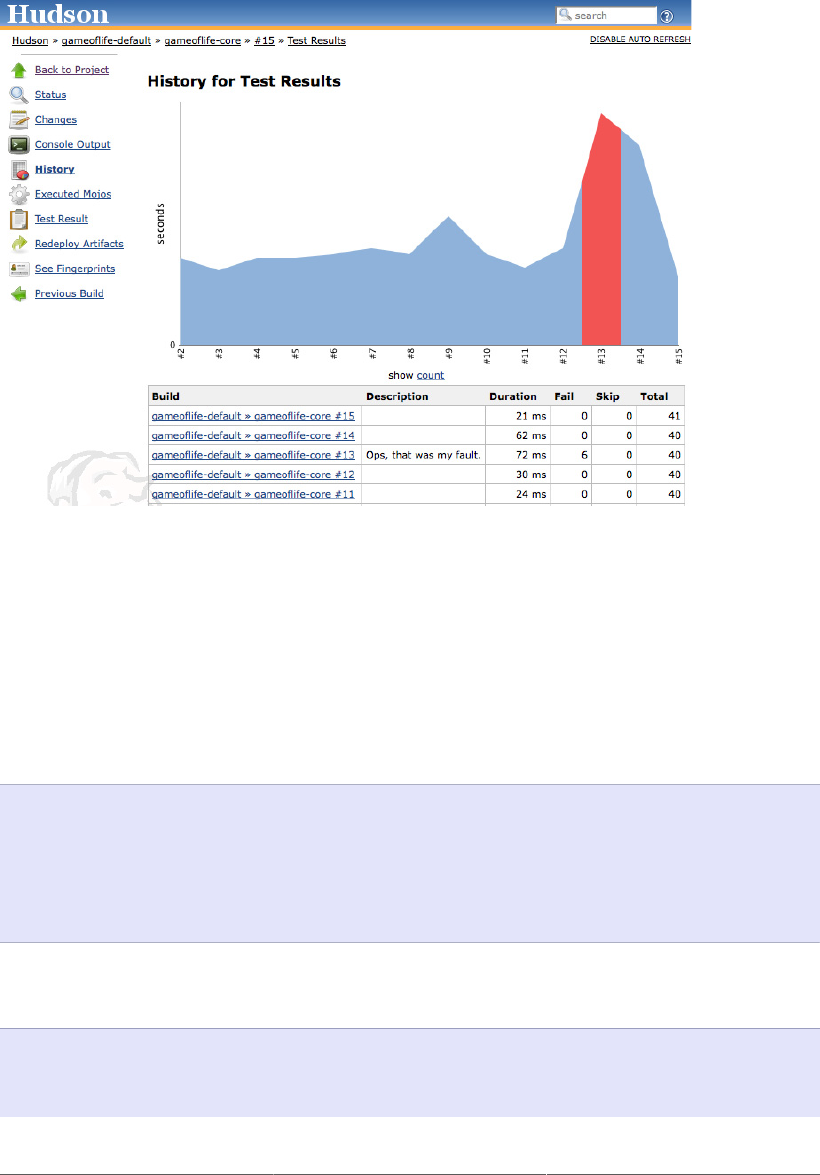Open the Executed Mojos link
The image size is (820, 1175).
pos(73,194)
